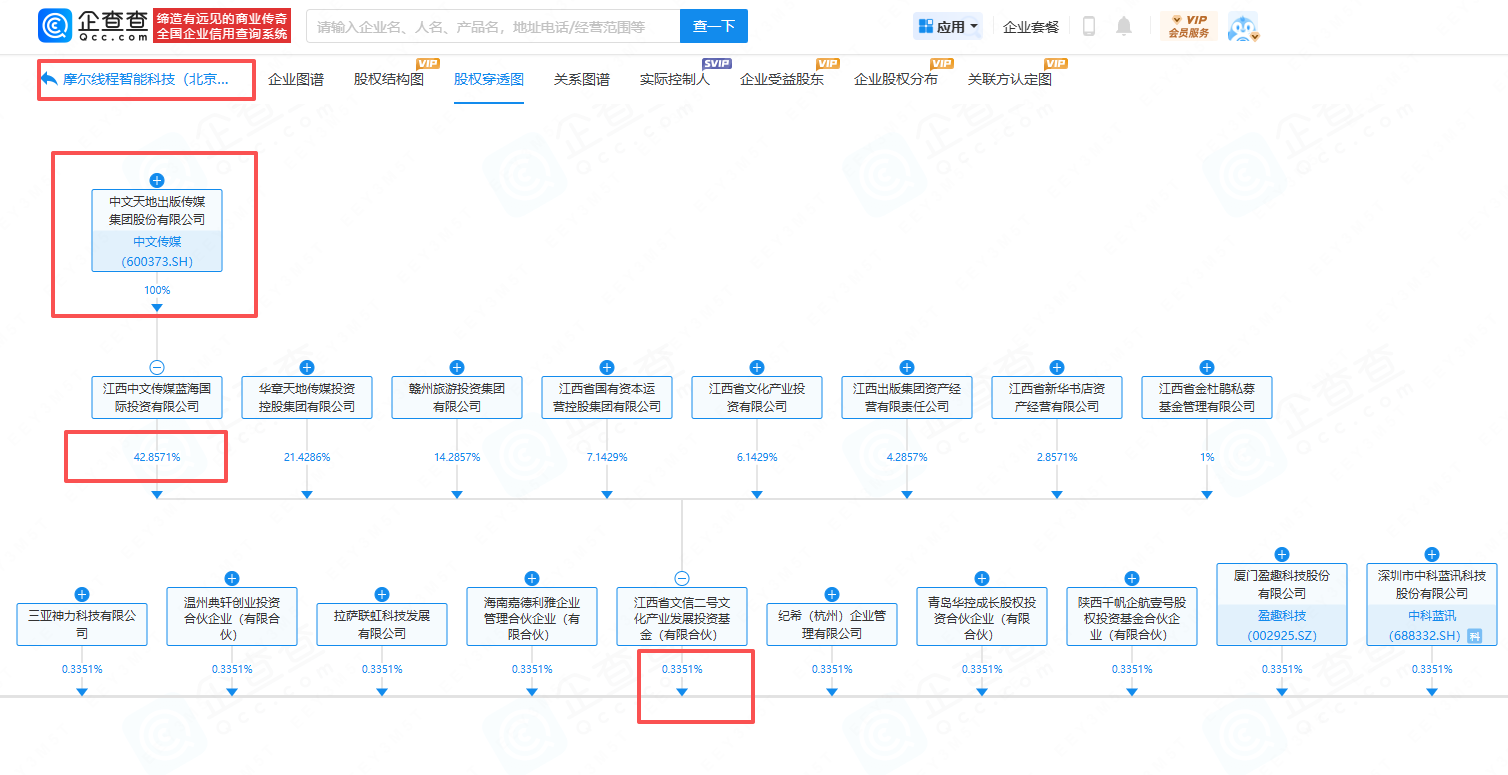Expand 中文天地出版传媒 node plus icon
1508x775 pixels.
pyautogui.click(x=157, y=180)
